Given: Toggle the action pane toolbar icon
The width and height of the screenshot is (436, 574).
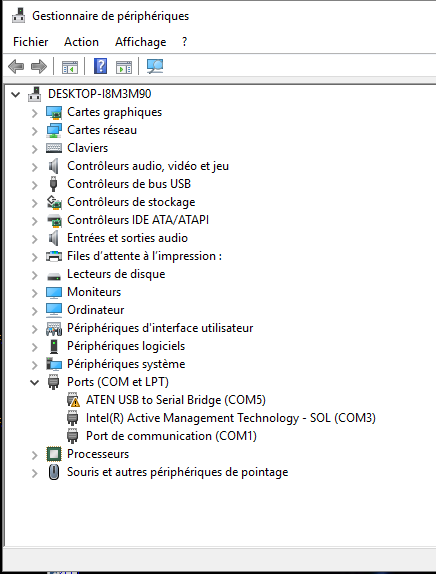Looking at the screenshot, I should tap(124, 67).
